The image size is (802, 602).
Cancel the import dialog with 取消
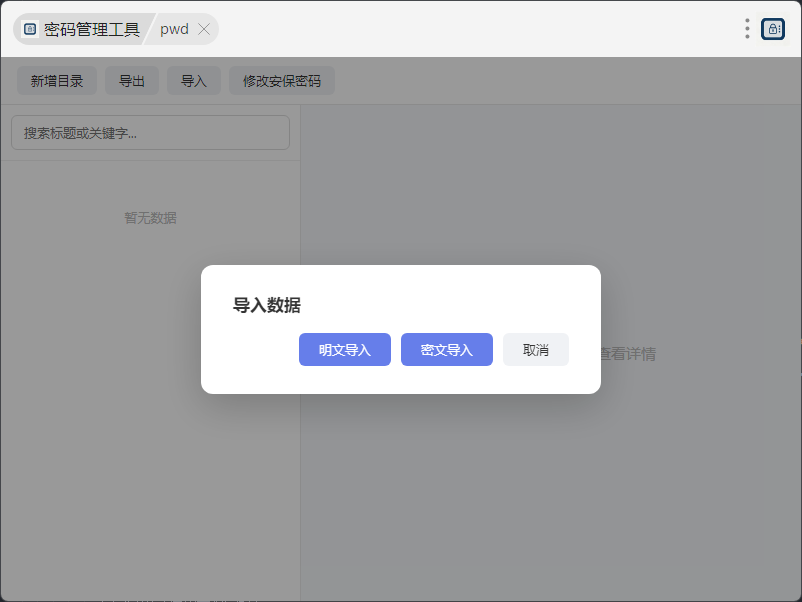tap(536, 349)
